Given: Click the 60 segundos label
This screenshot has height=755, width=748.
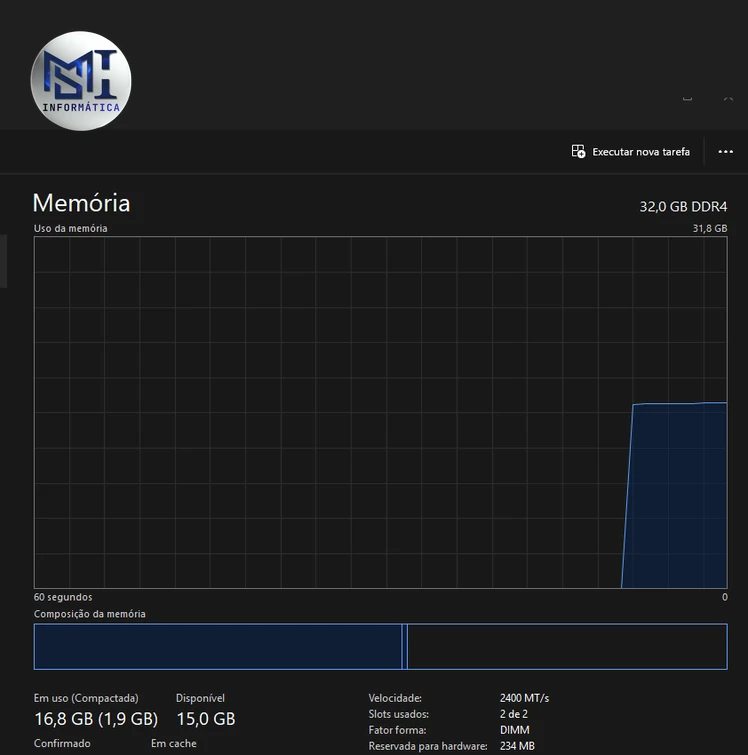Looking at the screenshot, I should pyautogui.click(x=63, y=597).
